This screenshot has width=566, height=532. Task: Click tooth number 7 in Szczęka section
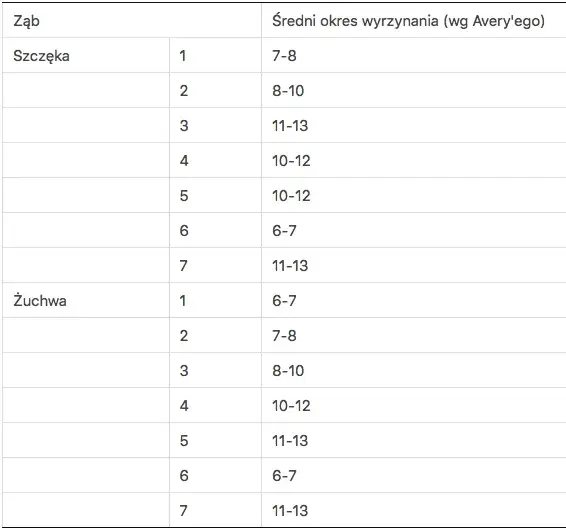click(184, 266)
